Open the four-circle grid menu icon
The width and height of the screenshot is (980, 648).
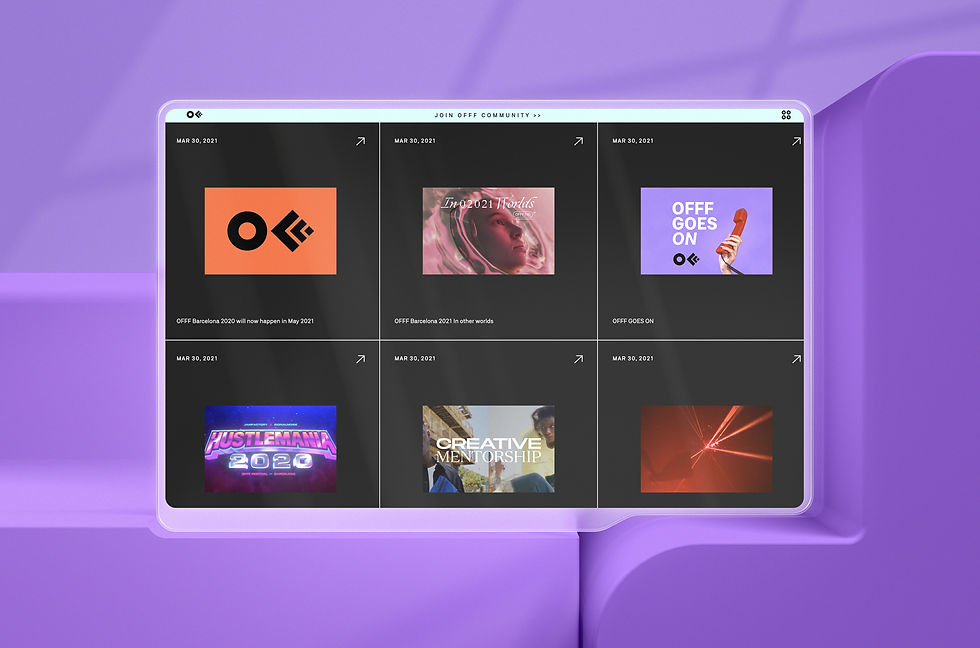tap(786, 115)
